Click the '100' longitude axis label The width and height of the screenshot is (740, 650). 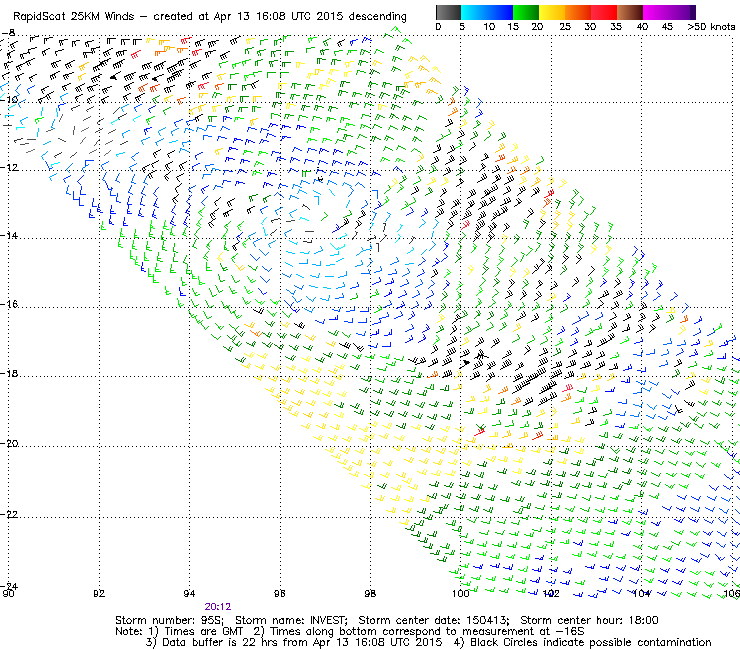pos(461,593)
